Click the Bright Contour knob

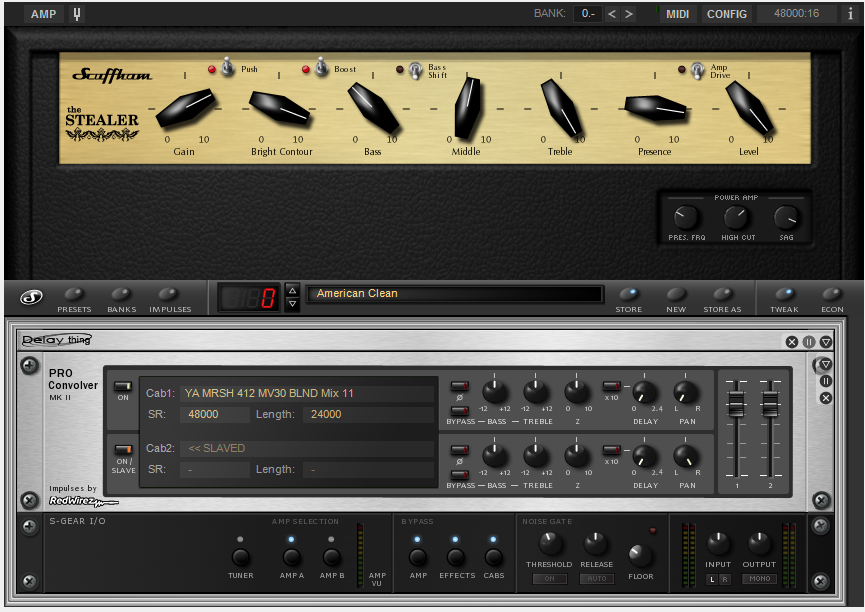click(280, 108)
